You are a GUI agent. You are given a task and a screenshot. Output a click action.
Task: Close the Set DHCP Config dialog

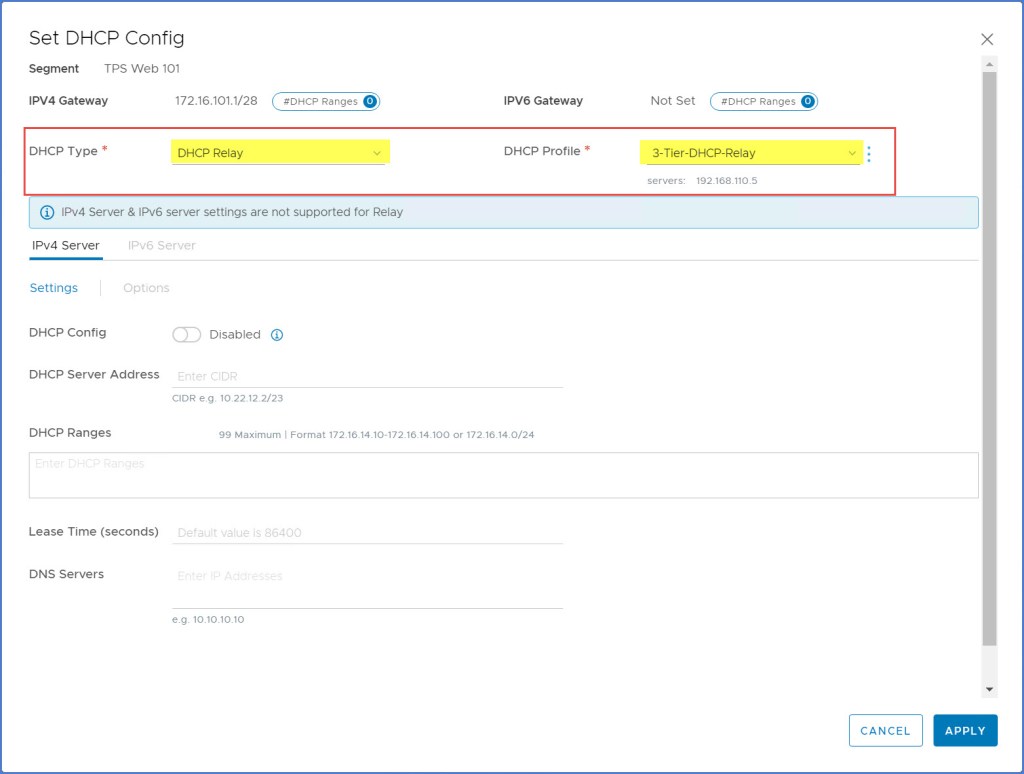point(987,39)
